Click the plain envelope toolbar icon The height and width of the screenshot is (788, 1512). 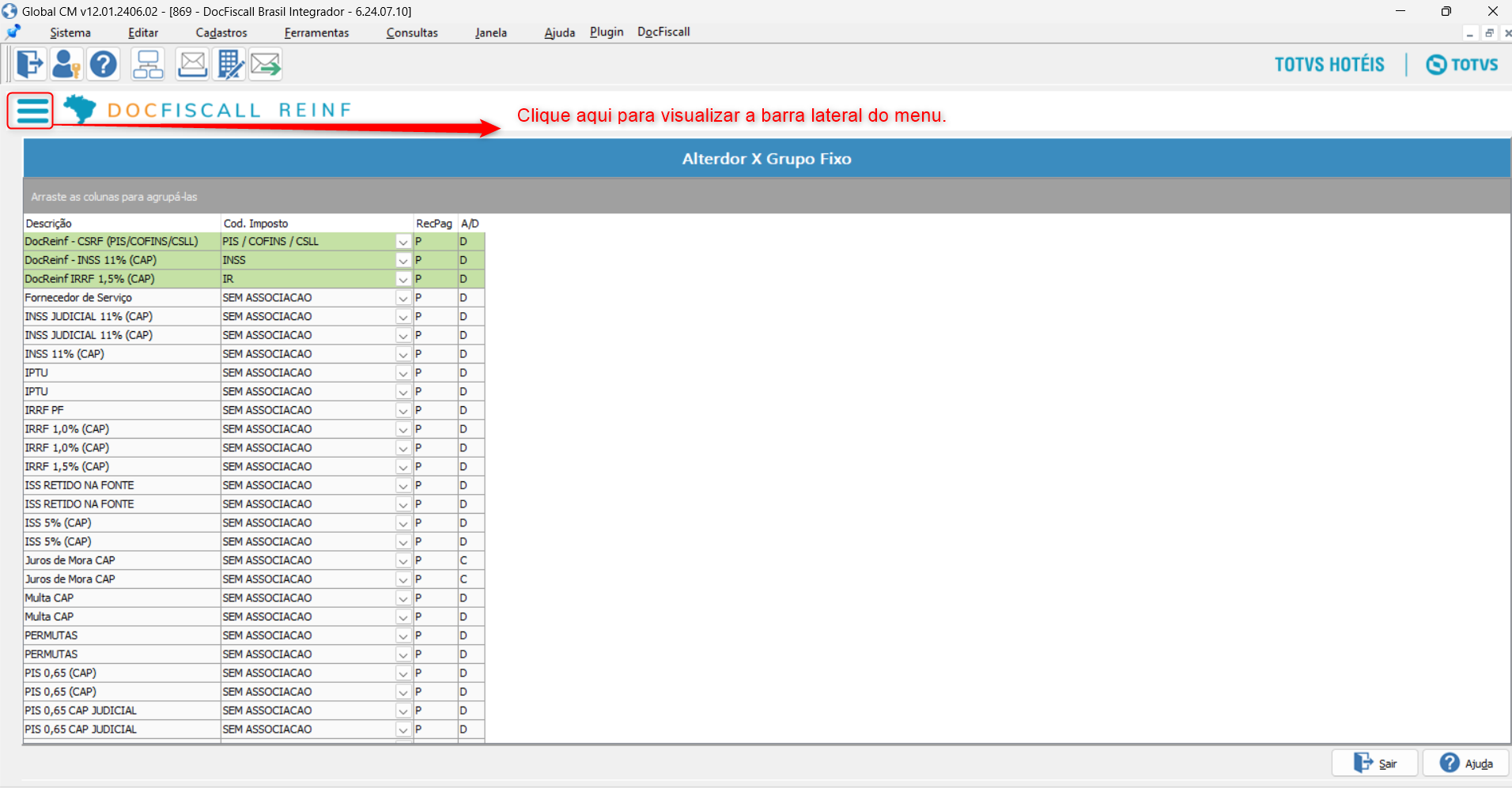192,64
